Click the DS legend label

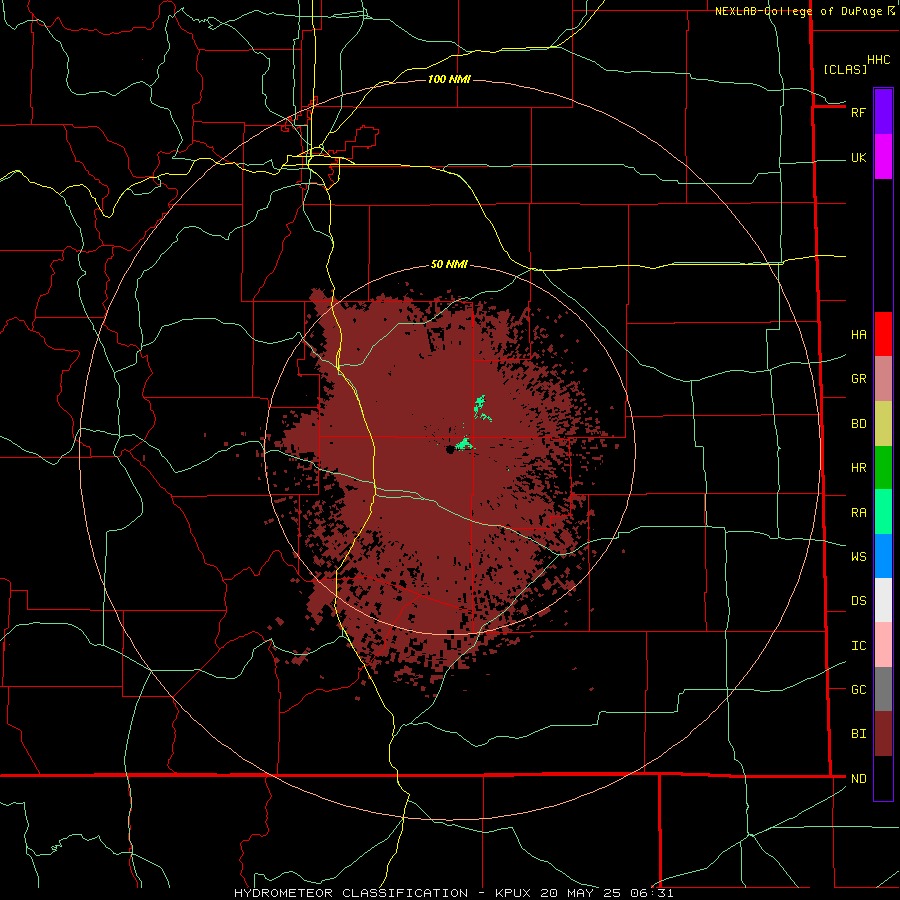tap(858, 600)
